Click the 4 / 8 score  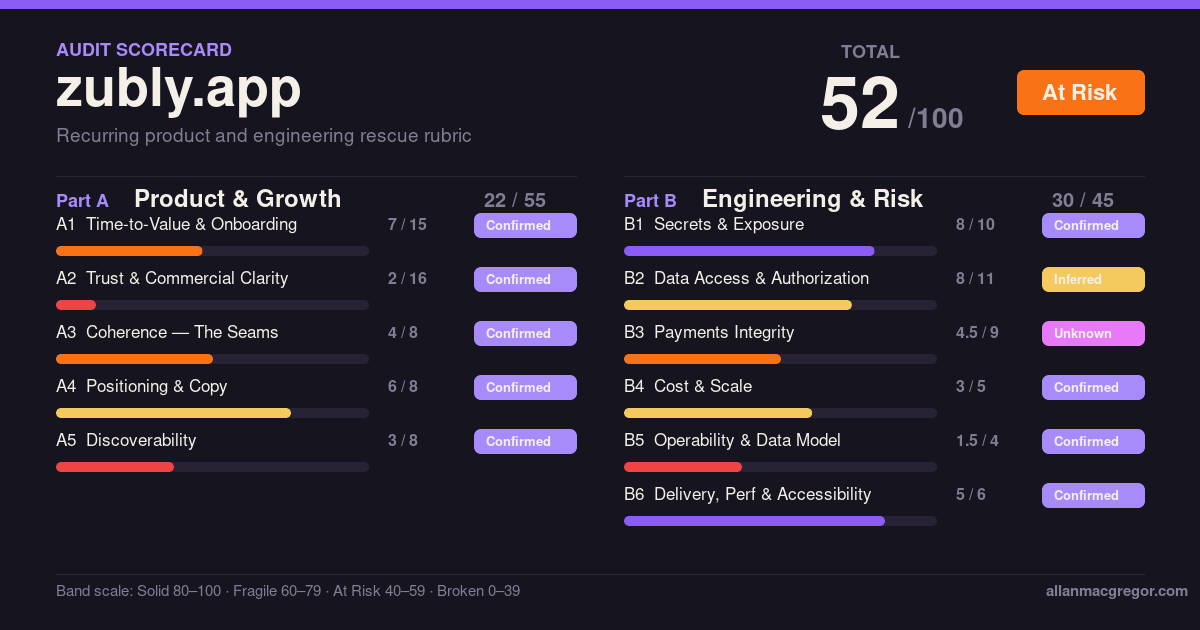(x=403, y=333)
